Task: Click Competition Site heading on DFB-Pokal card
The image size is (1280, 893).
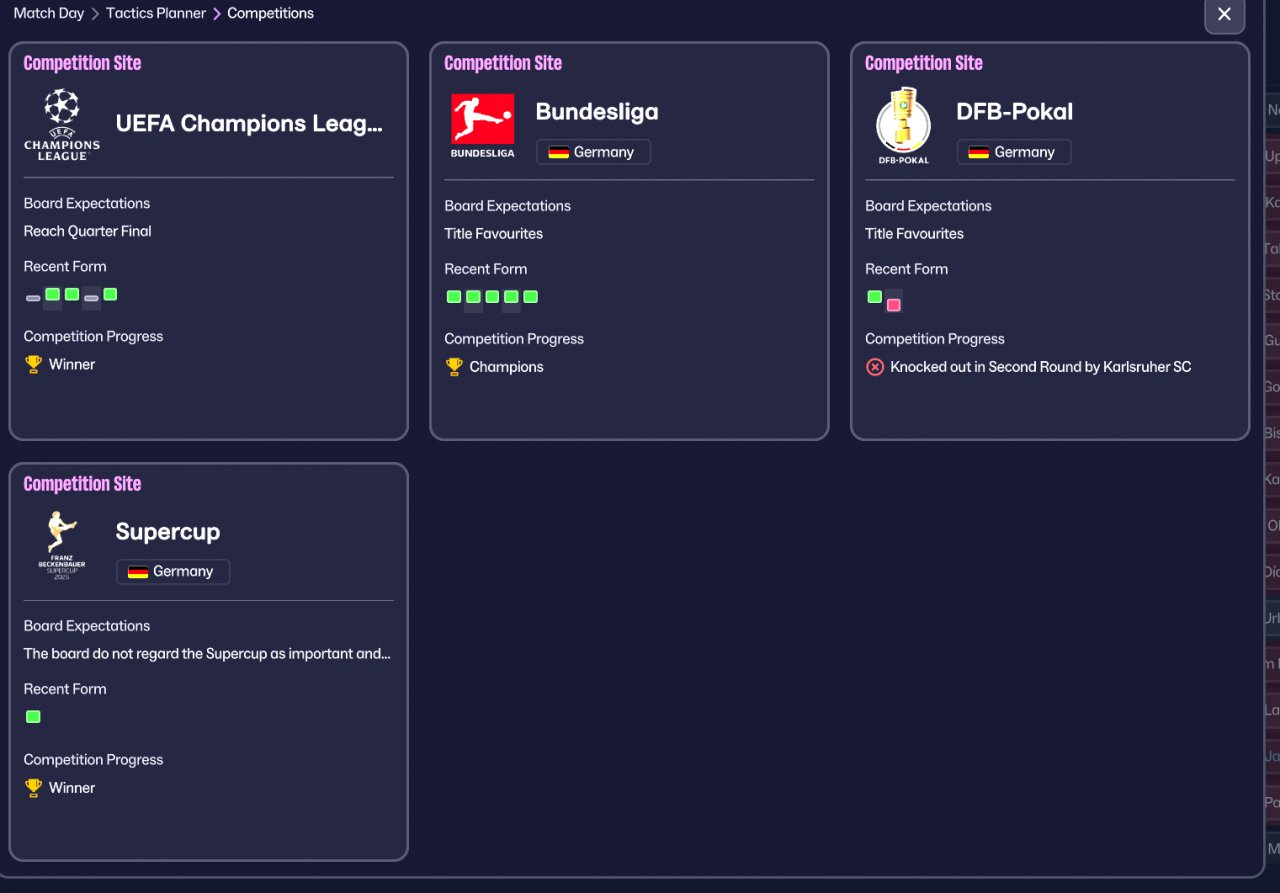Action: (x=924, y=63)
